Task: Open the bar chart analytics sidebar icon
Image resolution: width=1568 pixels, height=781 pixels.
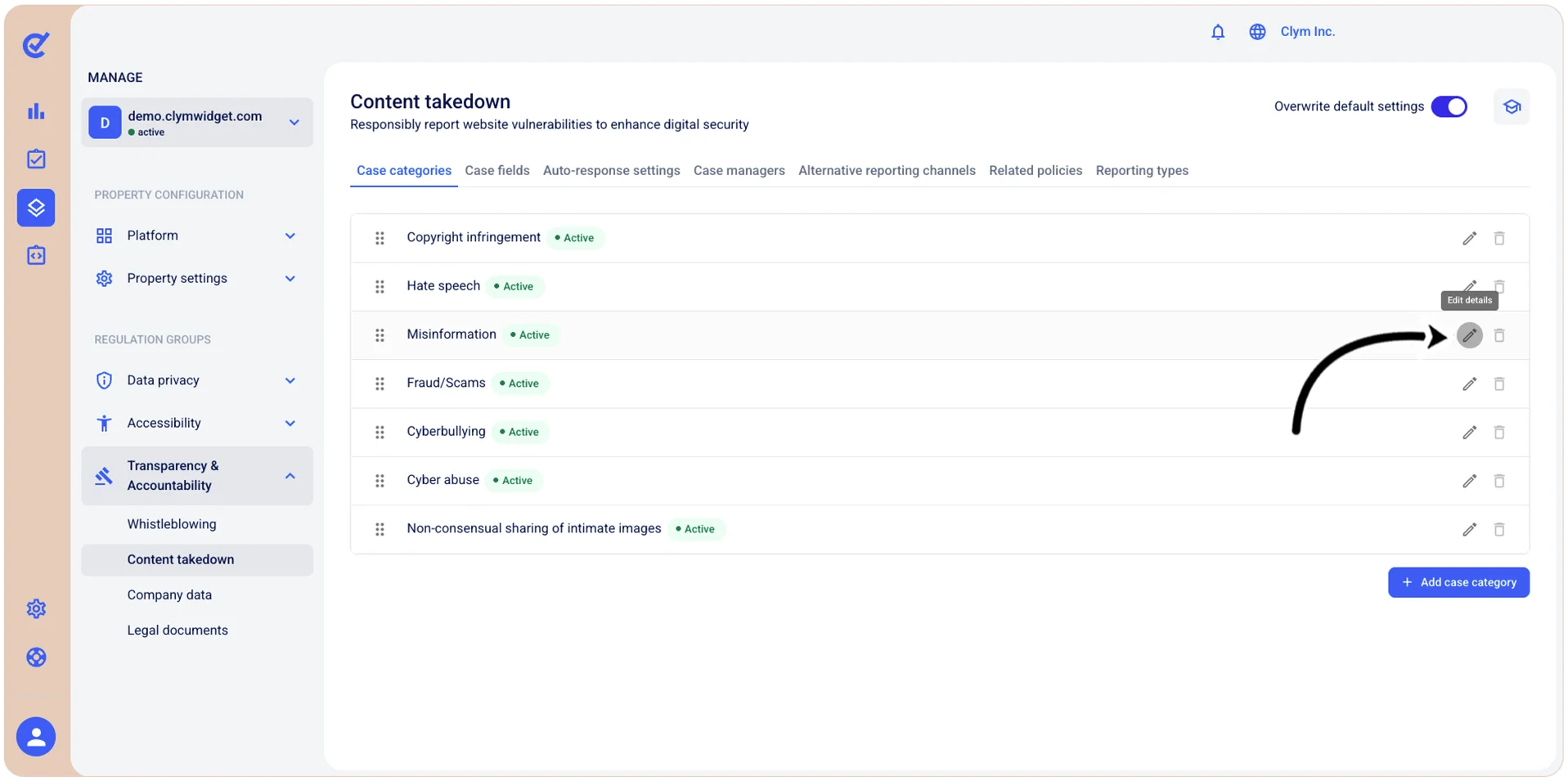Action: tap(36, 111)
